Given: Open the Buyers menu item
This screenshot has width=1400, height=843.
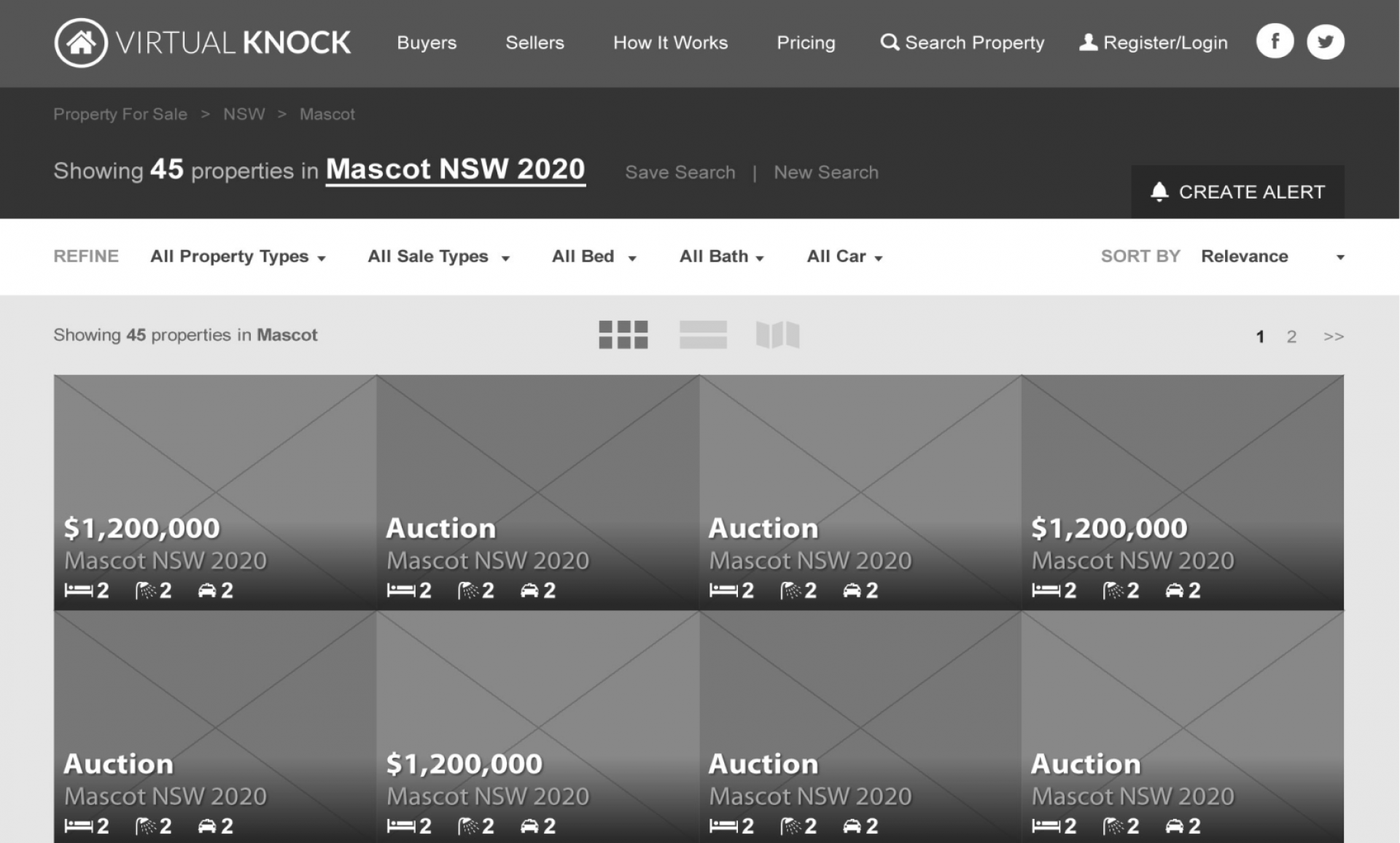Looking at the screenshot, I should pyautogui.click(x=427, y=43).
